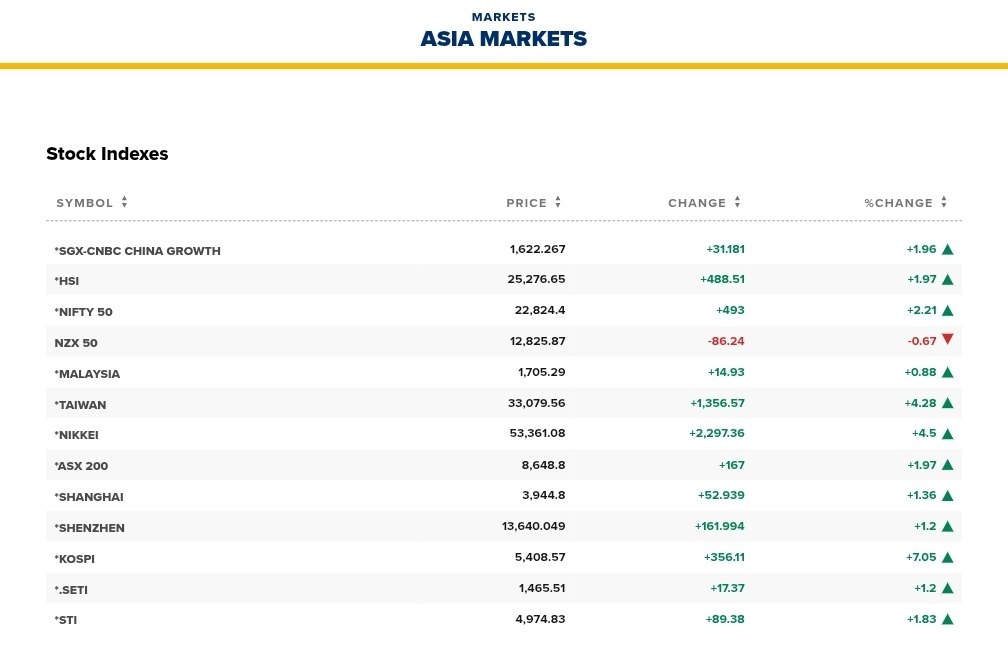Viewport: 1008px width, 651px height.
Task: Open the SGX-CNBC CHINA GROWTH index
Action: 138,251
